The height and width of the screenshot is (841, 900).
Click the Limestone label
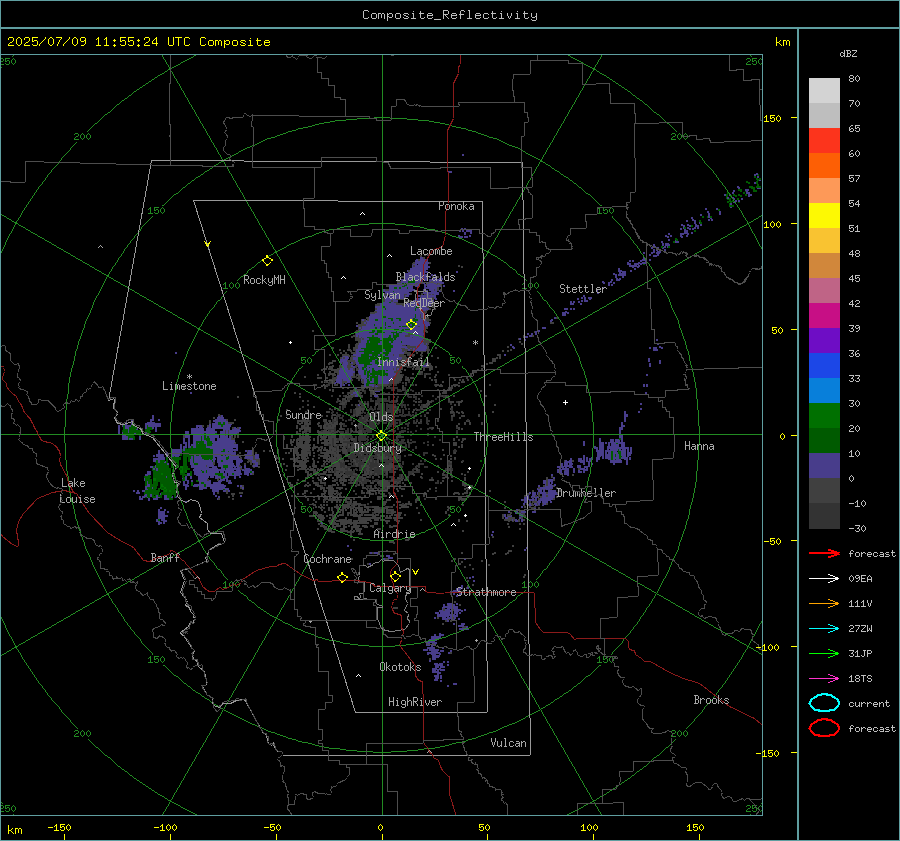189,386
